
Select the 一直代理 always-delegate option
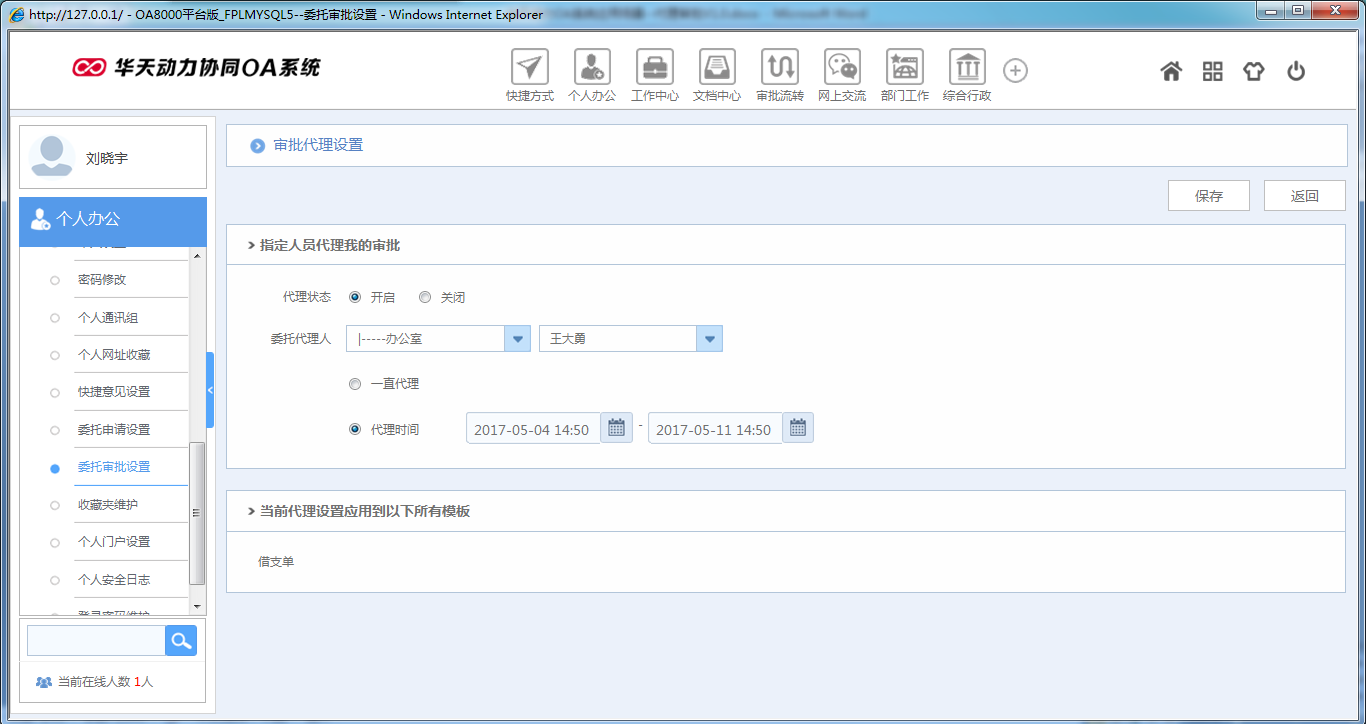pos(355,383)
